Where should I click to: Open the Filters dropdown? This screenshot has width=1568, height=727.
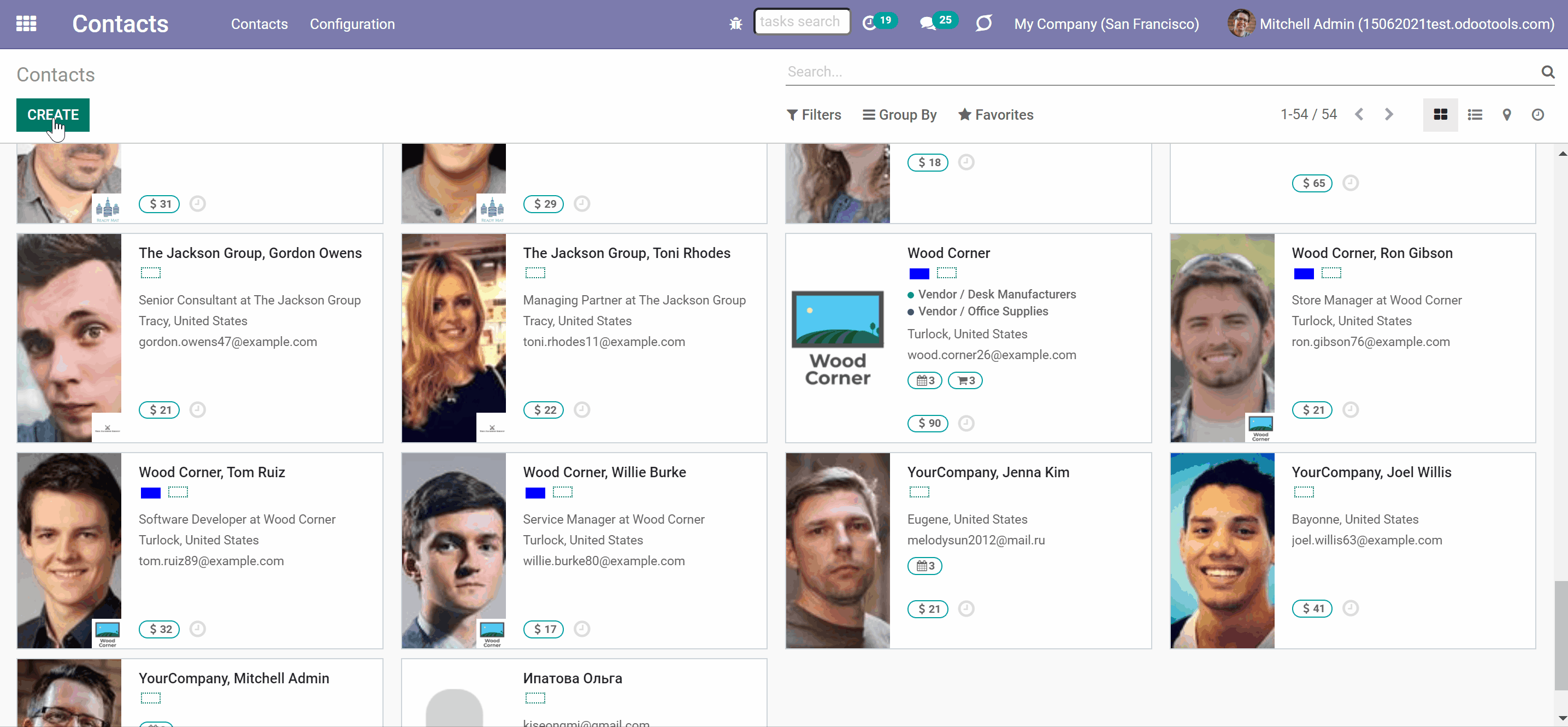(814, 114)
